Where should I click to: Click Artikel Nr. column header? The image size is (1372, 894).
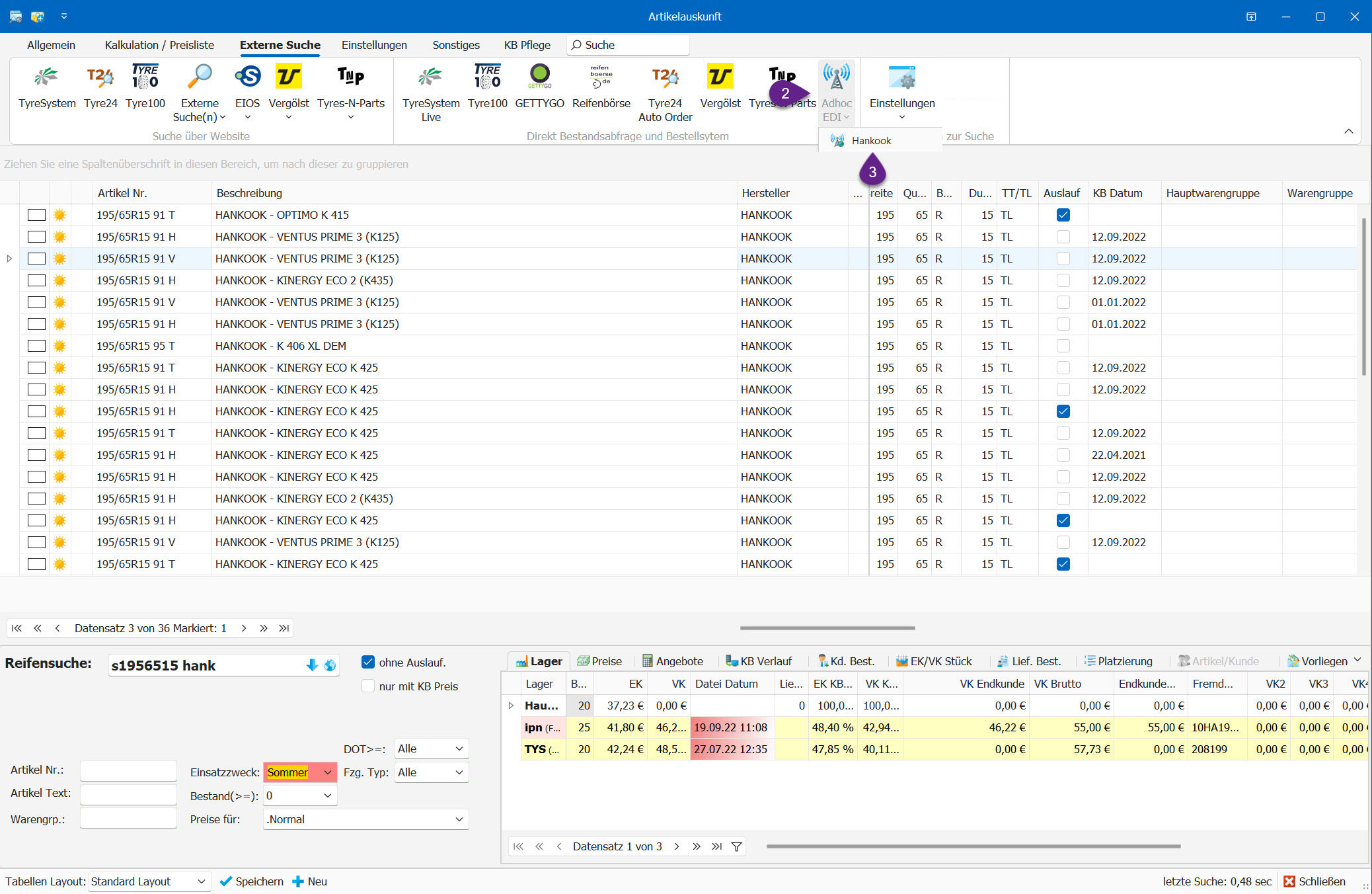tap(151, 193)
